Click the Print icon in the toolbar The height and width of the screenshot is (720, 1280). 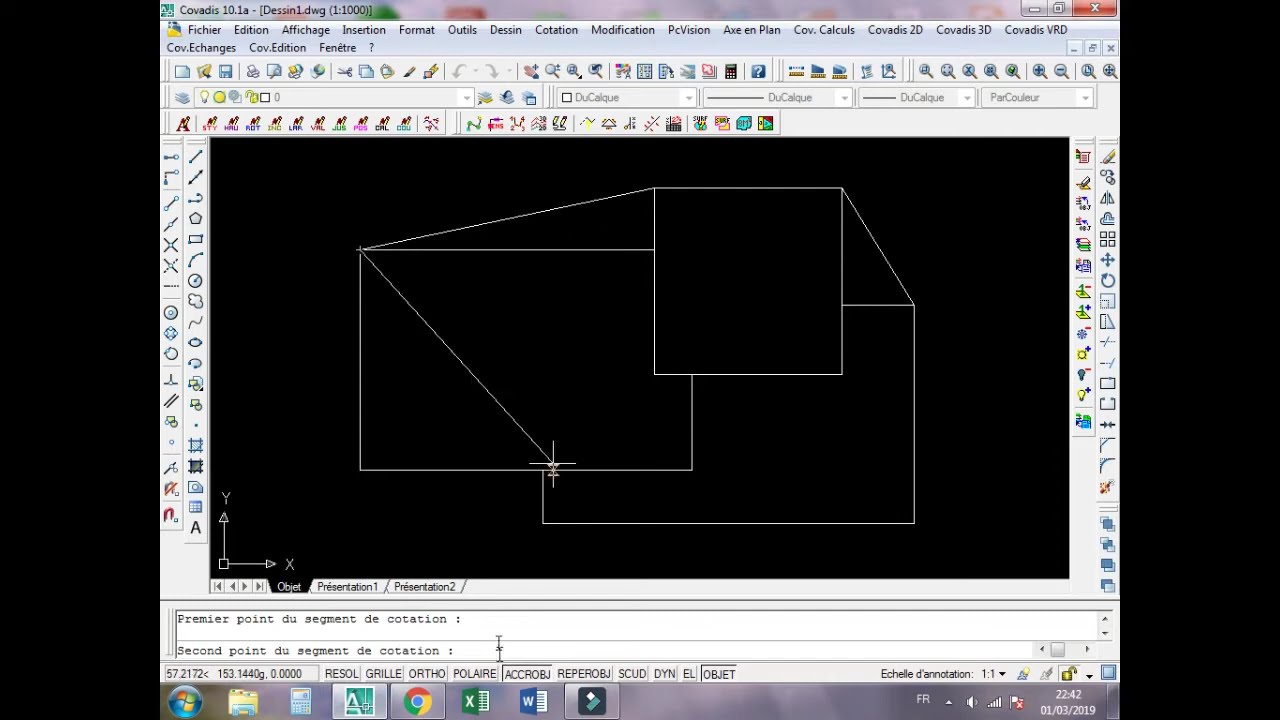253,71
